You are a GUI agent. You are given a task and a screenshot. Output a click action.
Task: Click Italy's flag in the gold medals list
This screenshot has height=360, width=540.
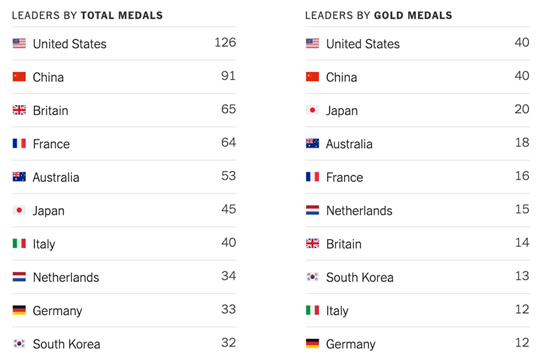pos(312,310)
